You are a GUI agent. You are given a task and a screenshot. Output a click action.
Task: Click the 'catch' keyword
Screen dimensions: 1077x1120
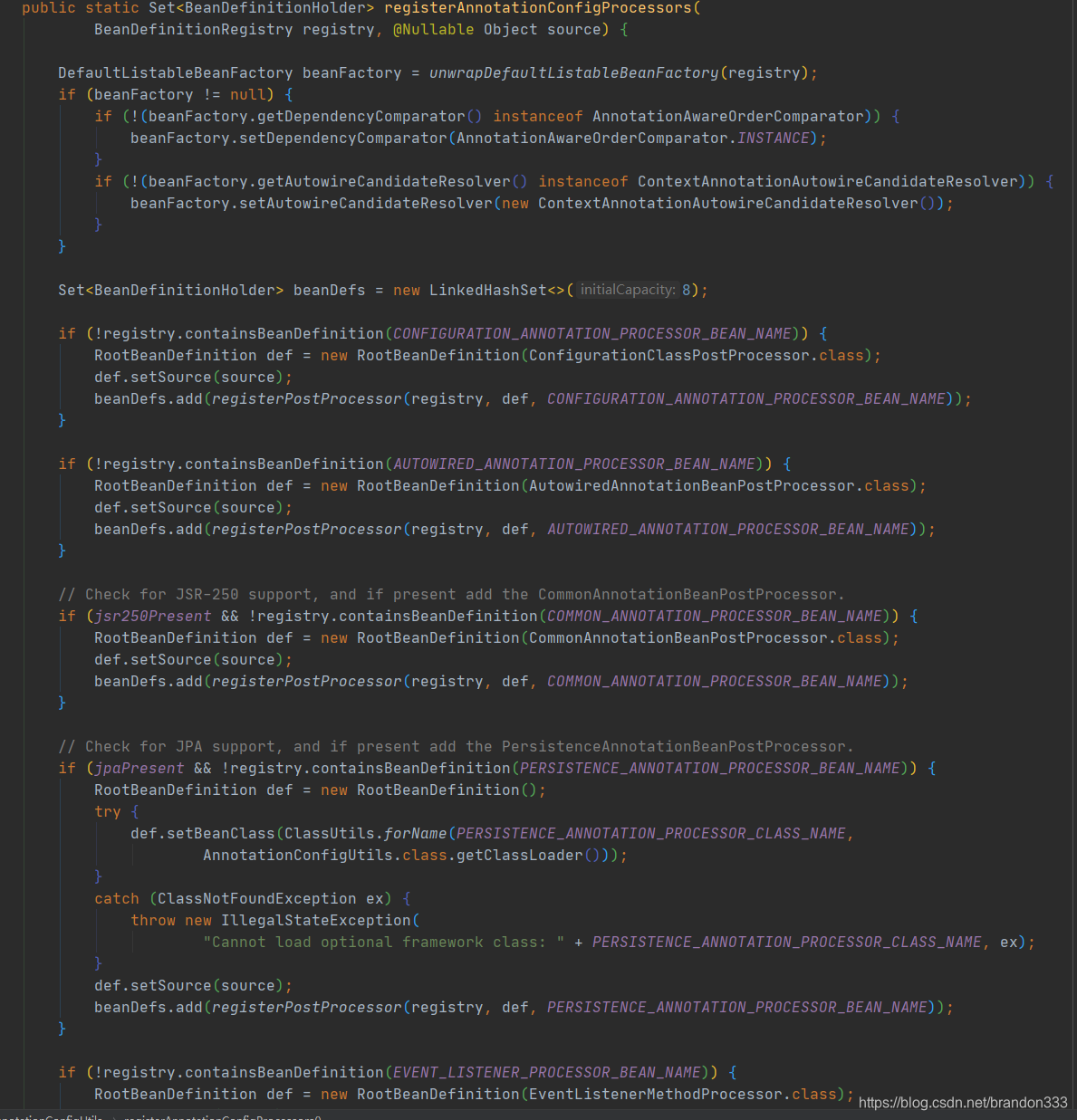[x=117, y=899]
